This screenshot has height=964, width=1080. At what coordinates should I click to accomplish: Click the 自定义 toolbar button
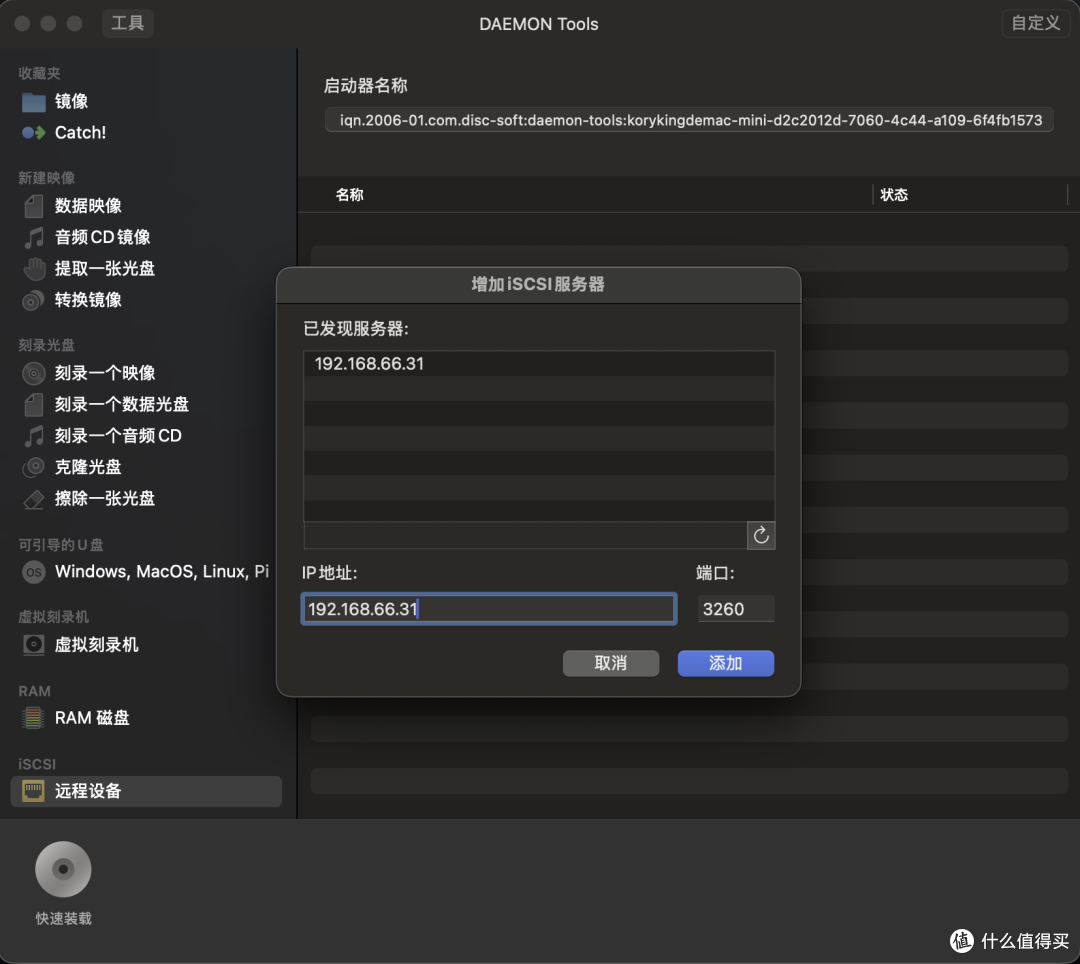[1035, 23]
